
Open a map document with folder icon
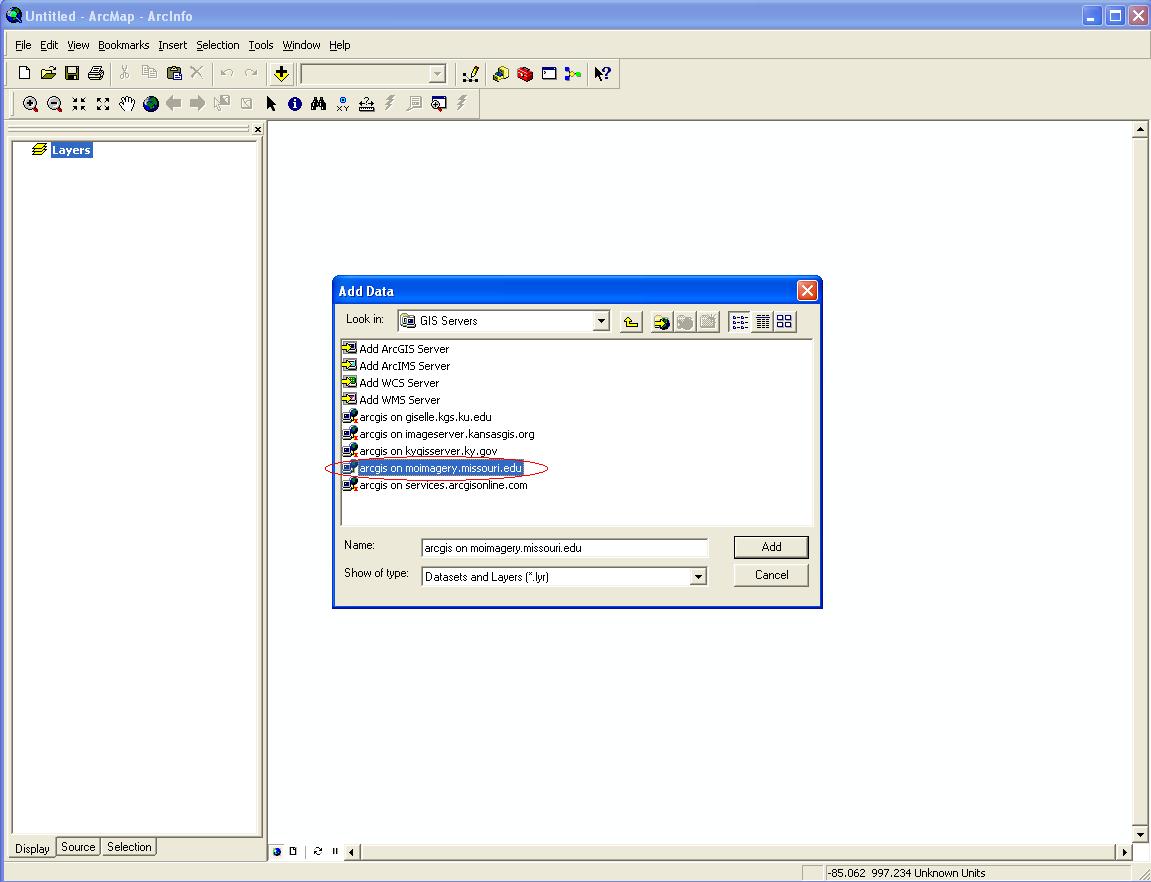[x=48, y=73]
